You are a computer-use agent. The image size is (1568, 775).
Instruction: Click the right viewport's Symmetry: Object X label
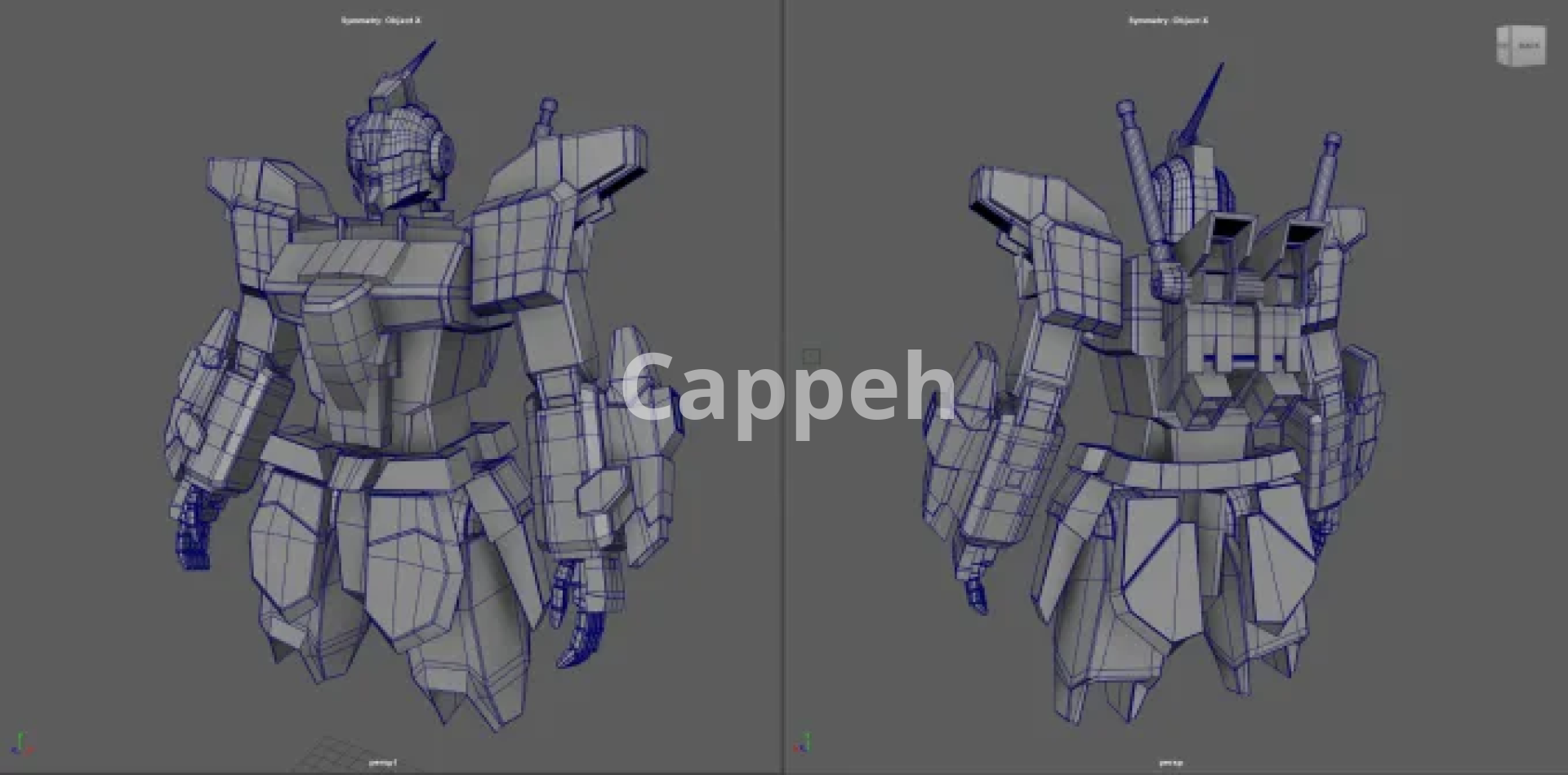1168,20
